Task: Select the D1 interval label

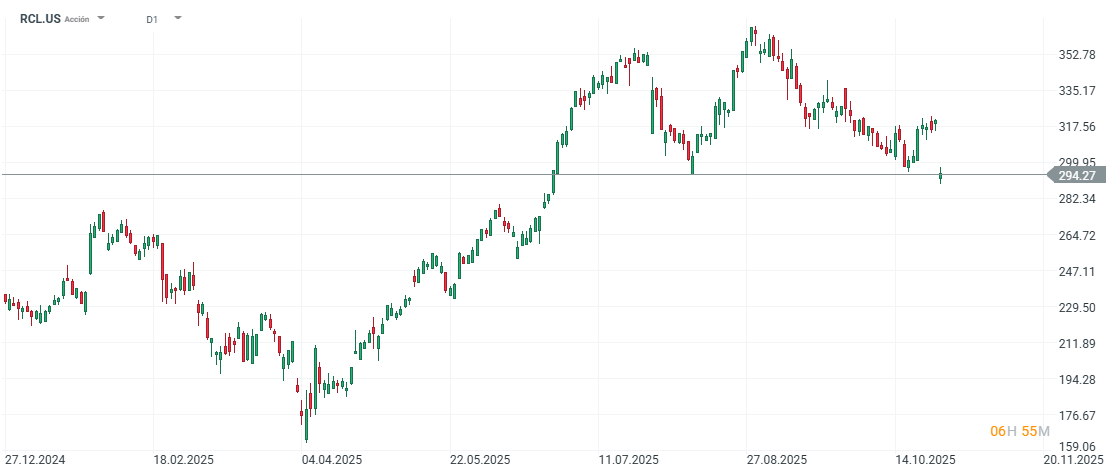Action: tap(152, 19)
